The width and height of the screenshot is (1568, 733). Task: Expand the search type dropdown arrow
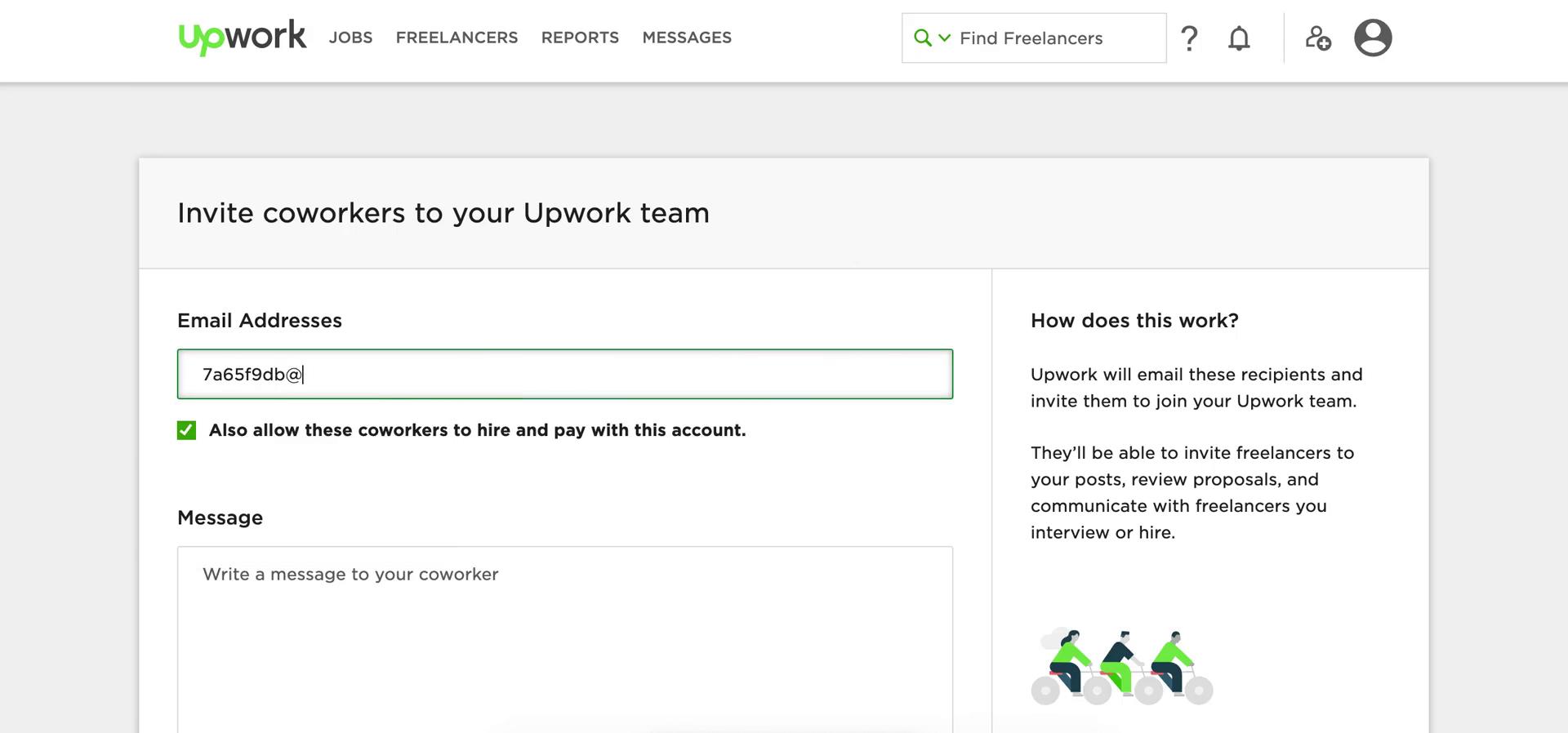pos(945,38)
